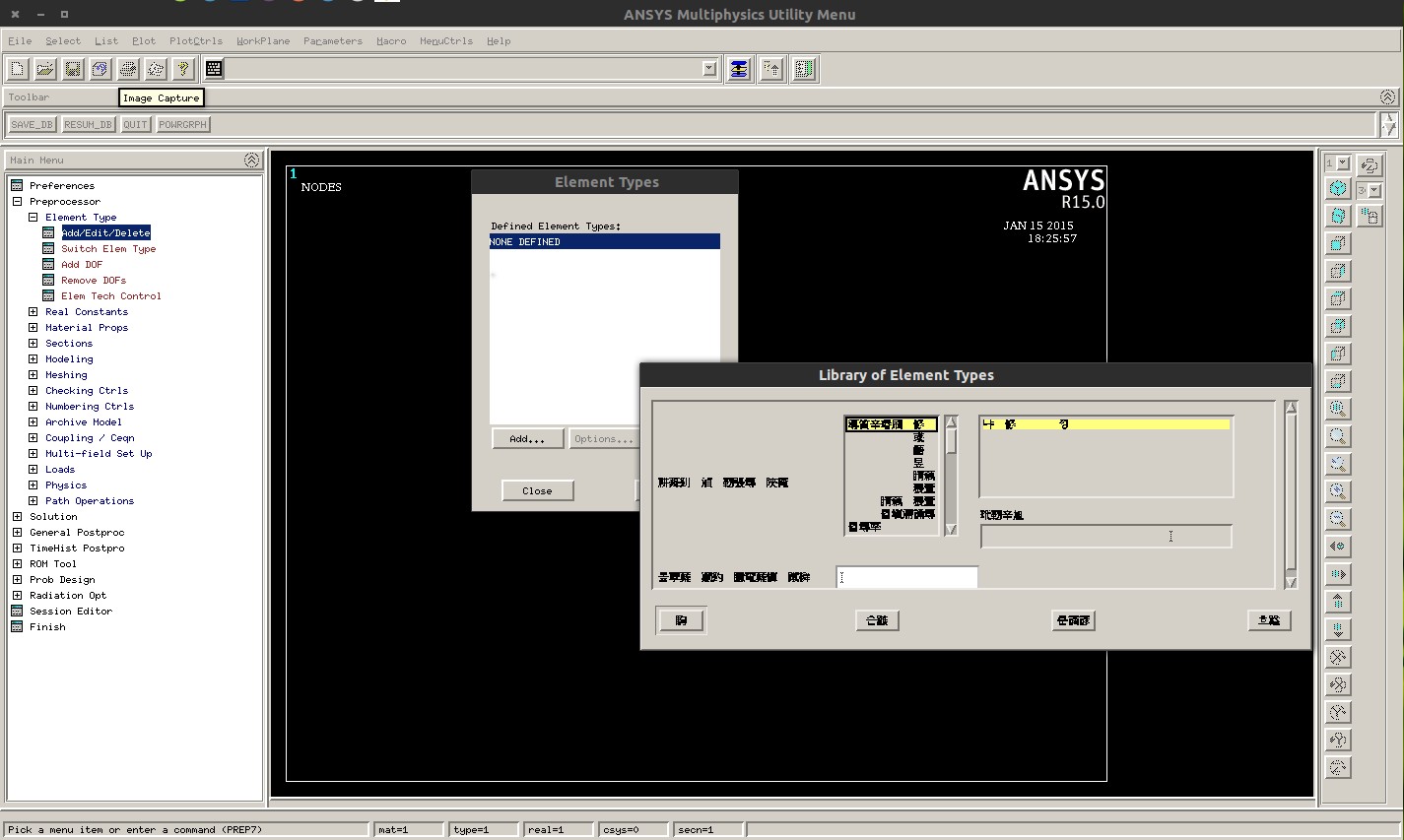
Task: Expand the Material Props node
Action: [x=33, y=327]
